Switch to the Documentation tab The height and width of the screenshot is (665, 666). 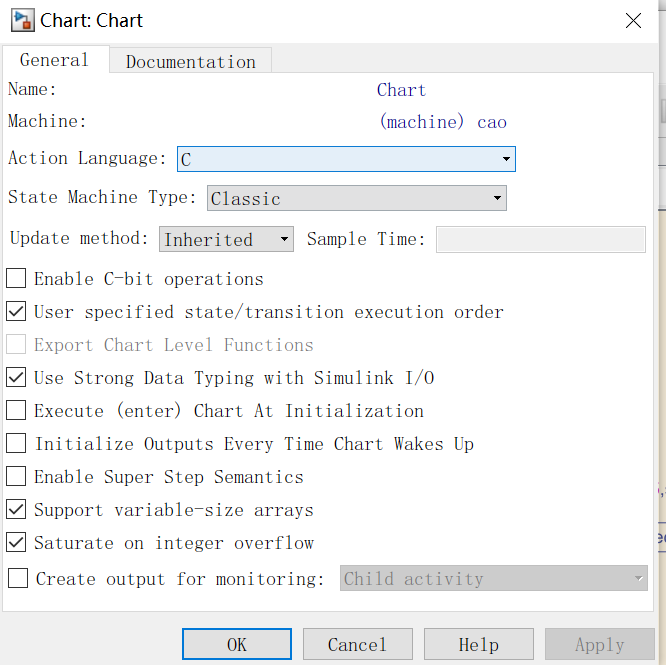coord(190,62)
